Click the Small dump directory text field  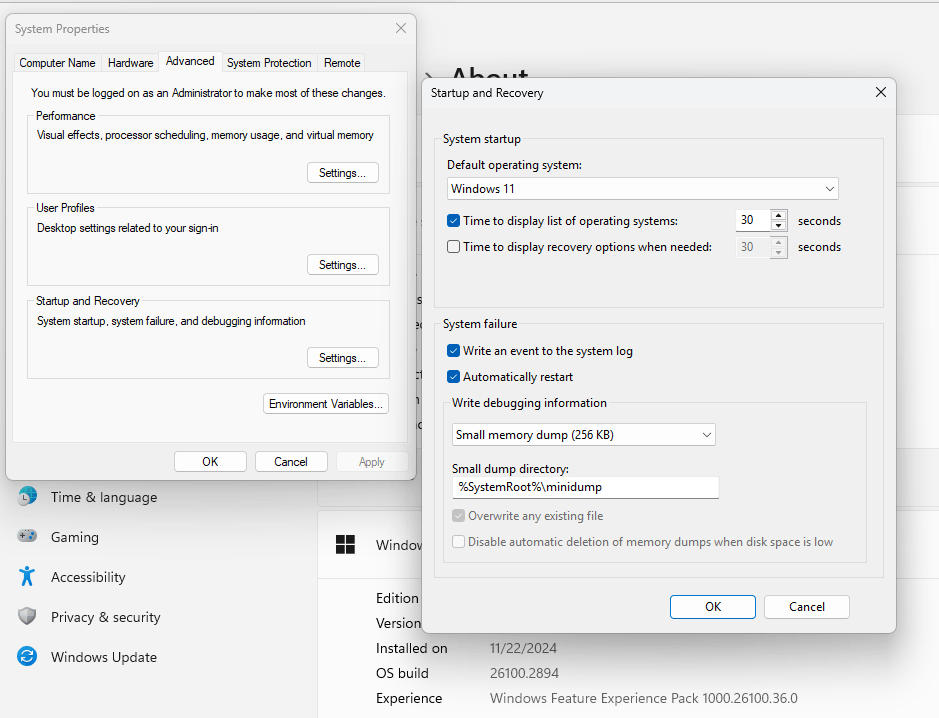tap(585, 487)
